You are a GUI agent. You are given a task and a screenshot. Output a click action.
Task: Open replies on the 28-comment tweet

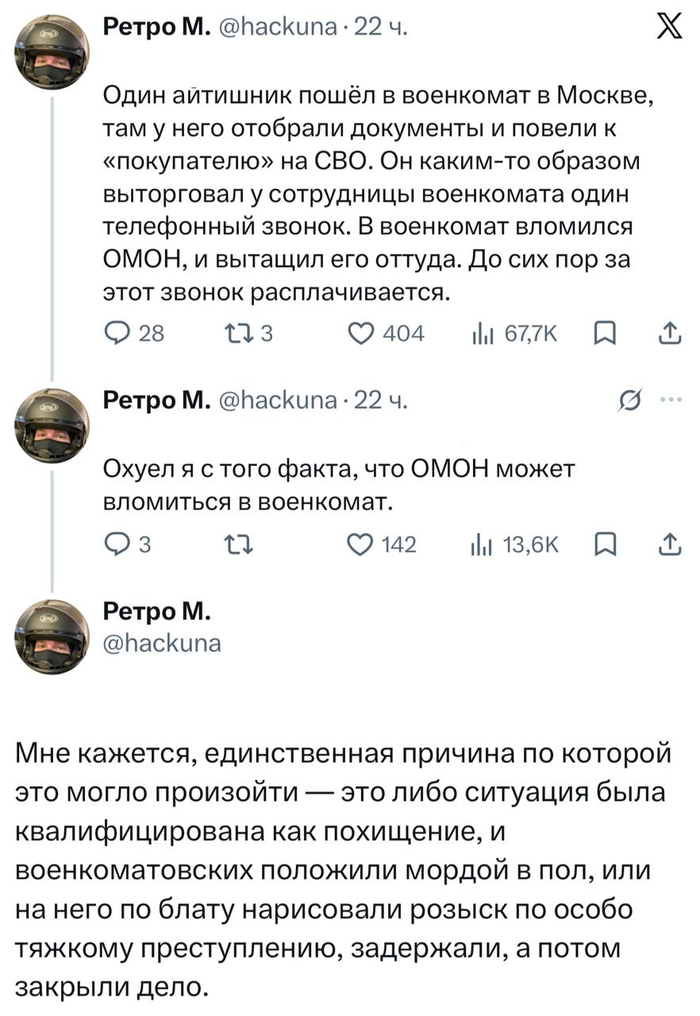(x=134, y=334)
